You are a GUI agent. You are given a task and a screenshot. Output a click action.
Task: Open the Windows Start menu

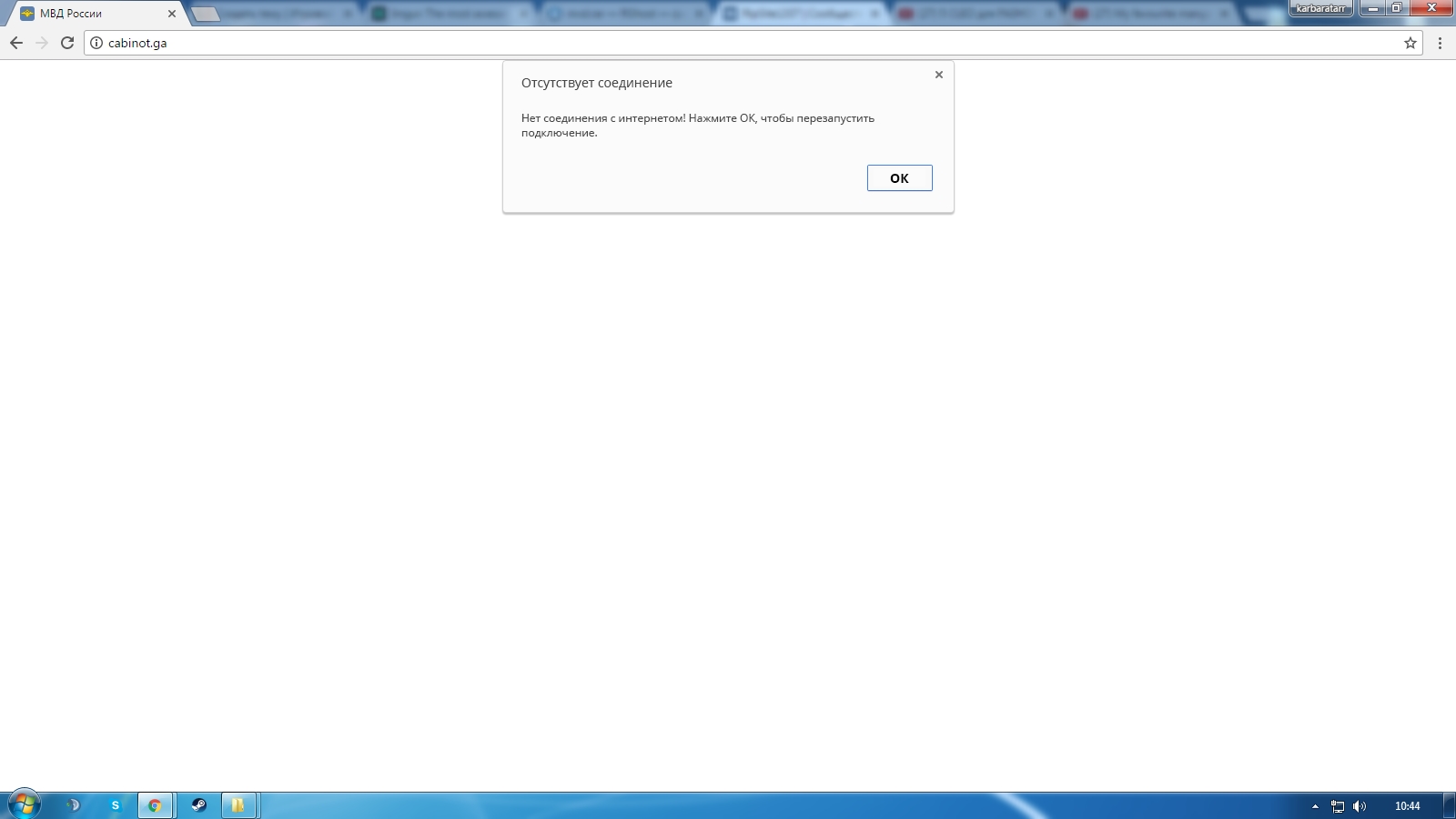(24, 805)
